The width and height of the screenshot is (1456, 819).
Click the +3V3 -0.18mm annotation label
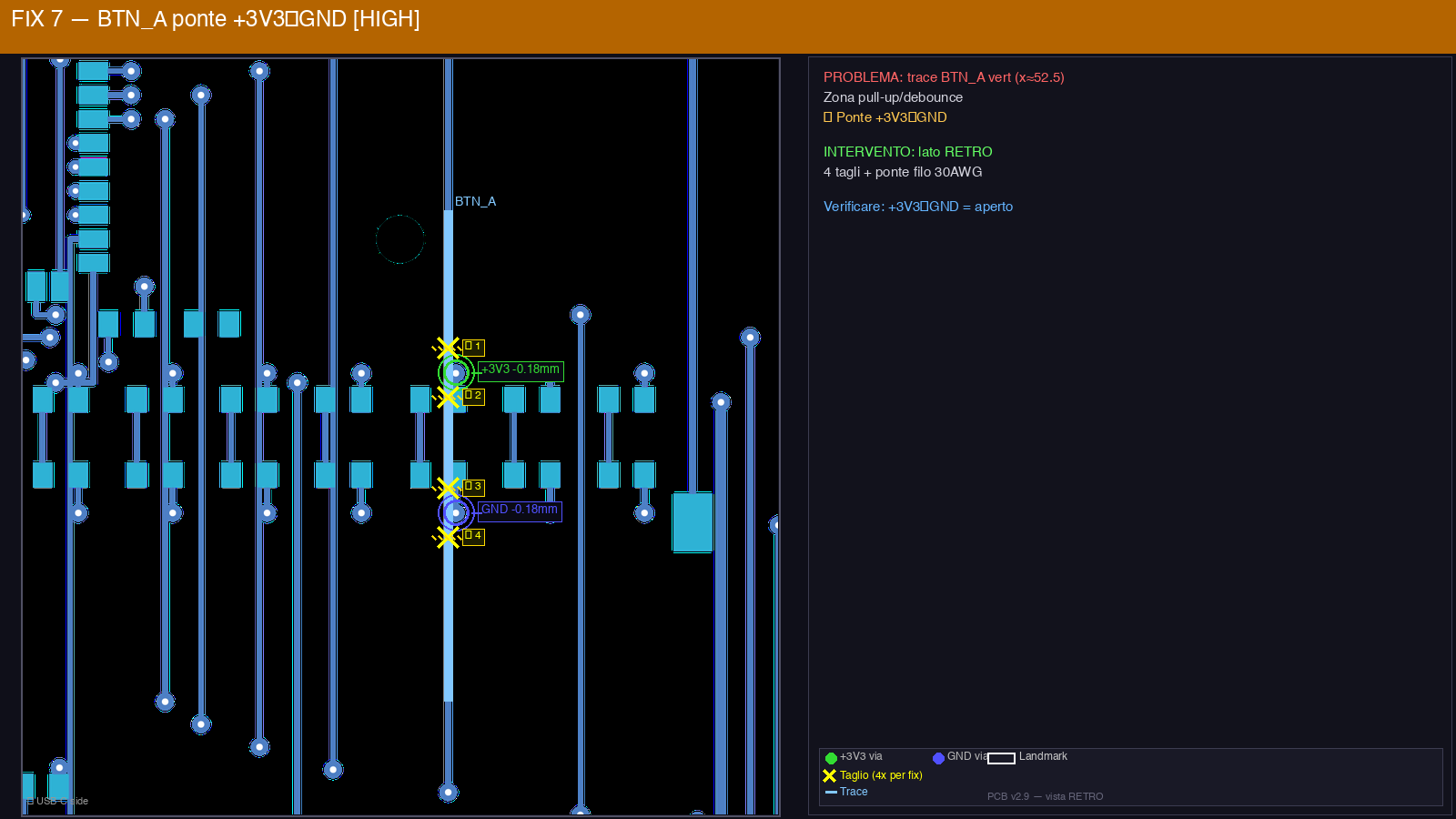(x=521, y=369)
